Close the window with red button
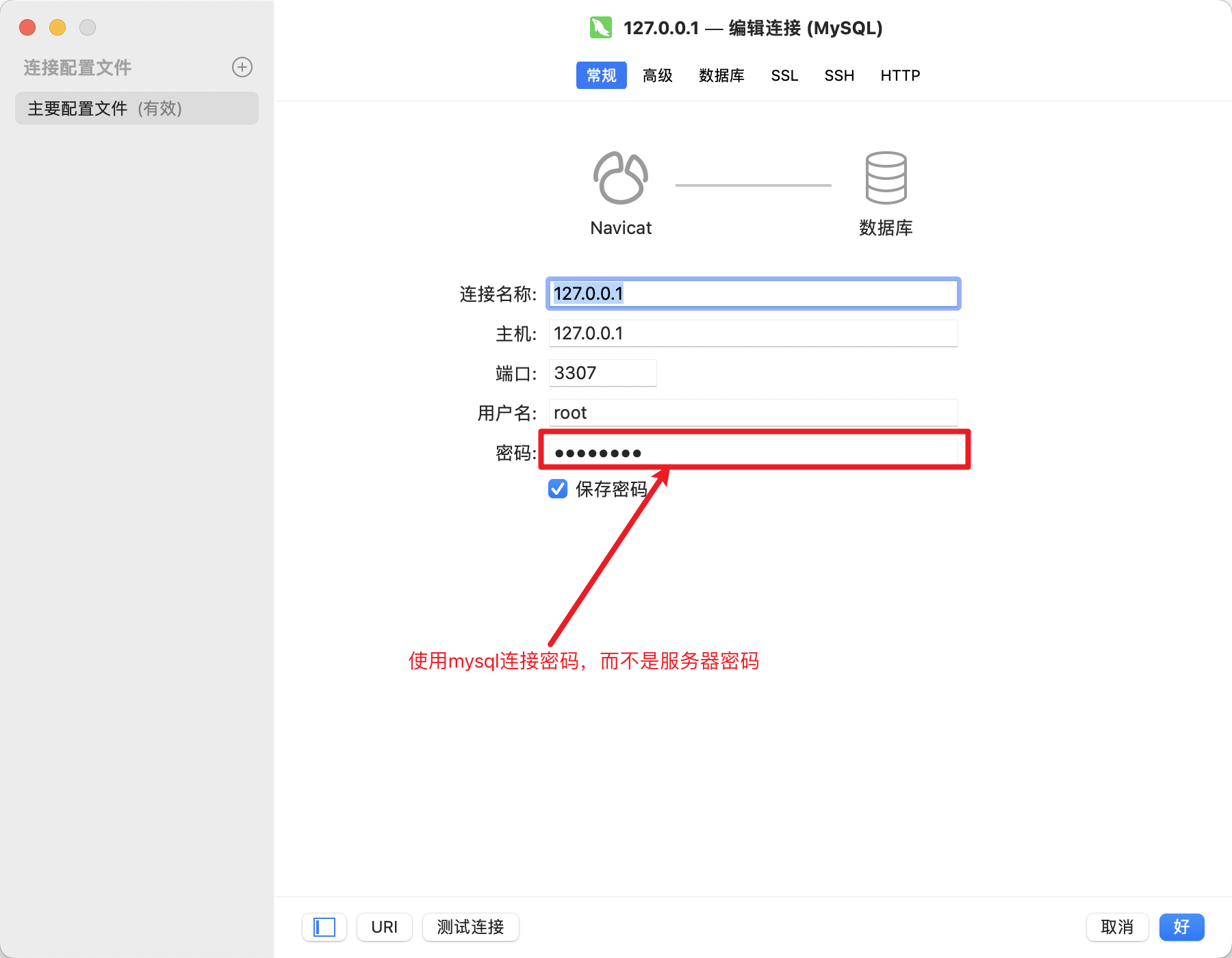The width and height of the screenshot is (1232, 958). [27, 27]
